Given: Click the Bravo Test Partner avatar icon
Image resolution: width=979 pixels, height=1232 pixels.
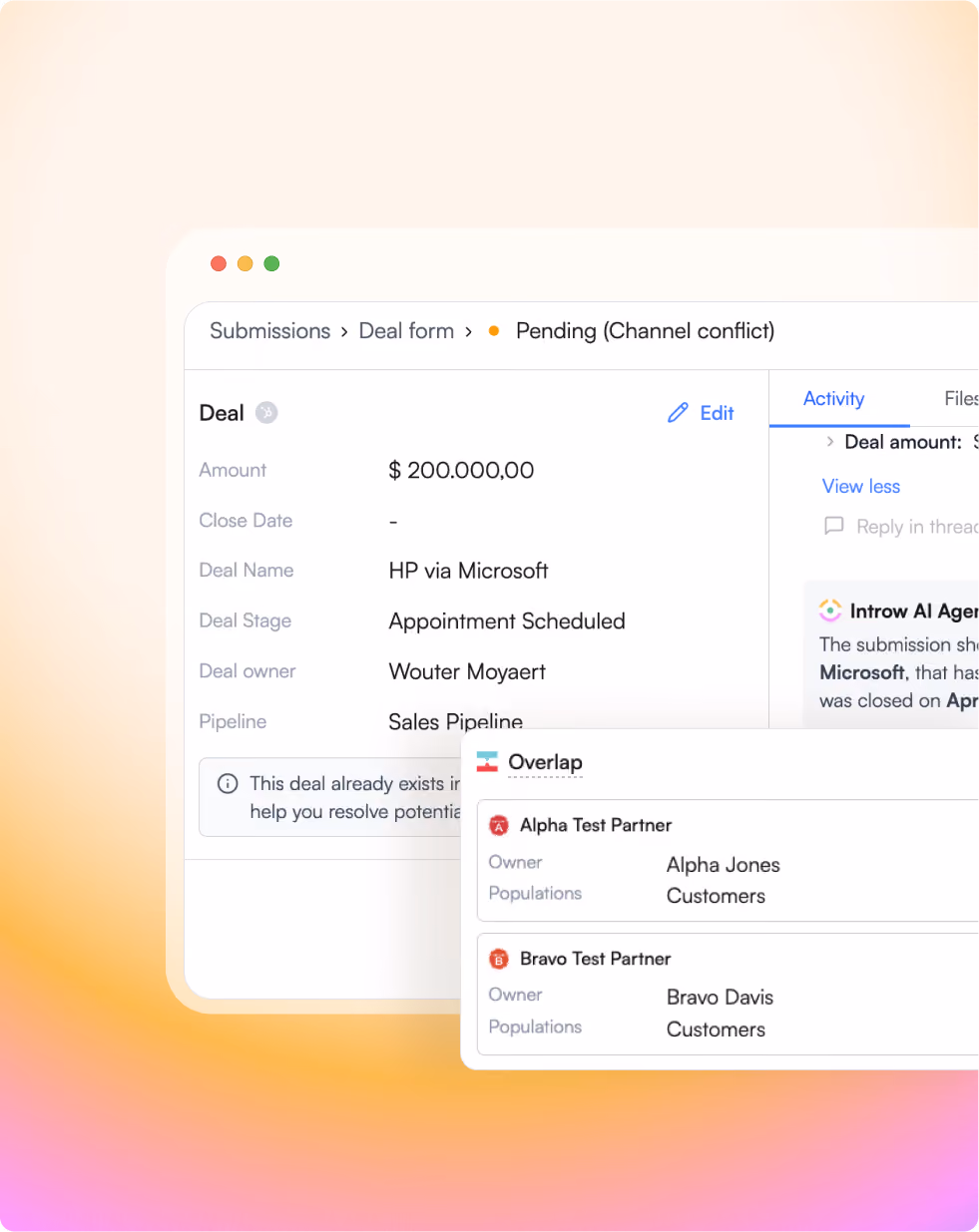Looking at the screenshot, I should 499,960.
